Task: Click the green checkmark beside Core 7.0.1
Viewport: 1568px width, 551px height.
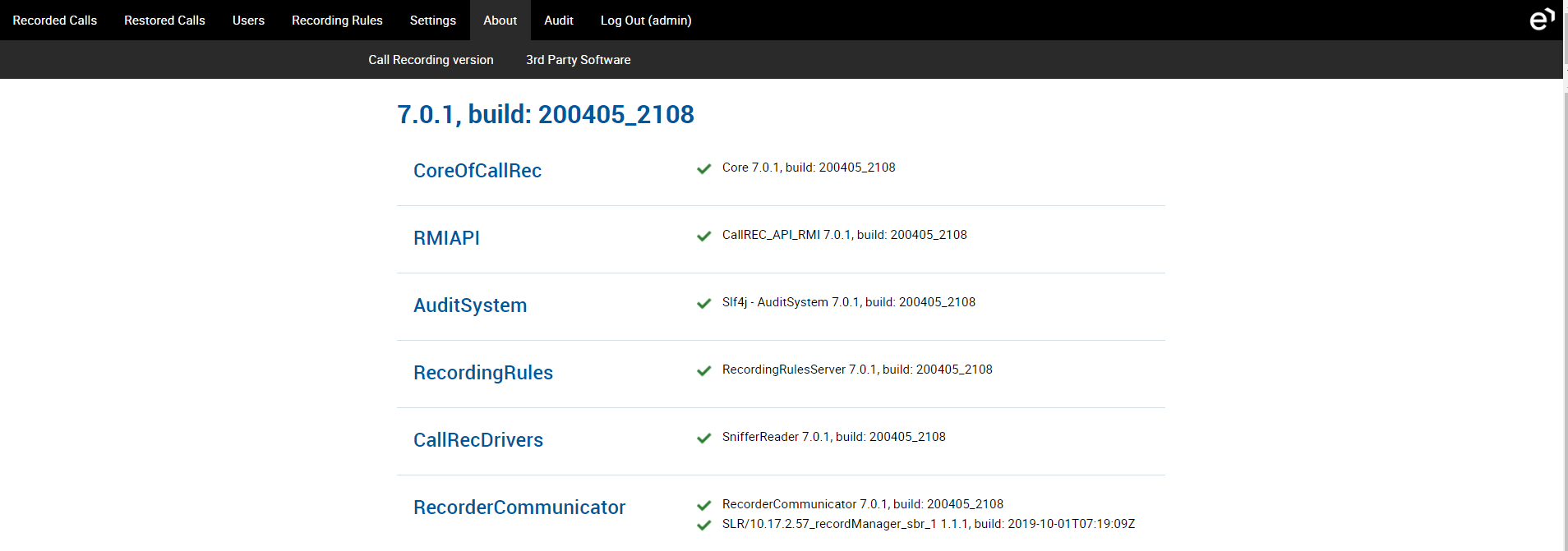Action: pyautogui.click(x=703, y=169)
